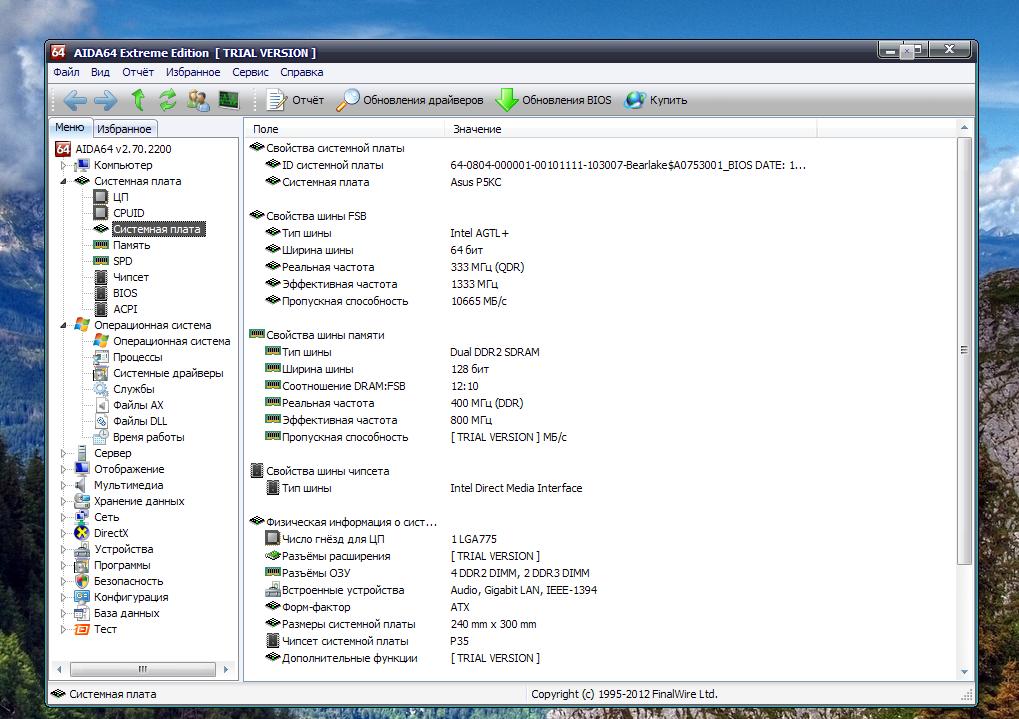Select the SPD tree item
Screen dimensions: 1019x719
pos(122,261)
